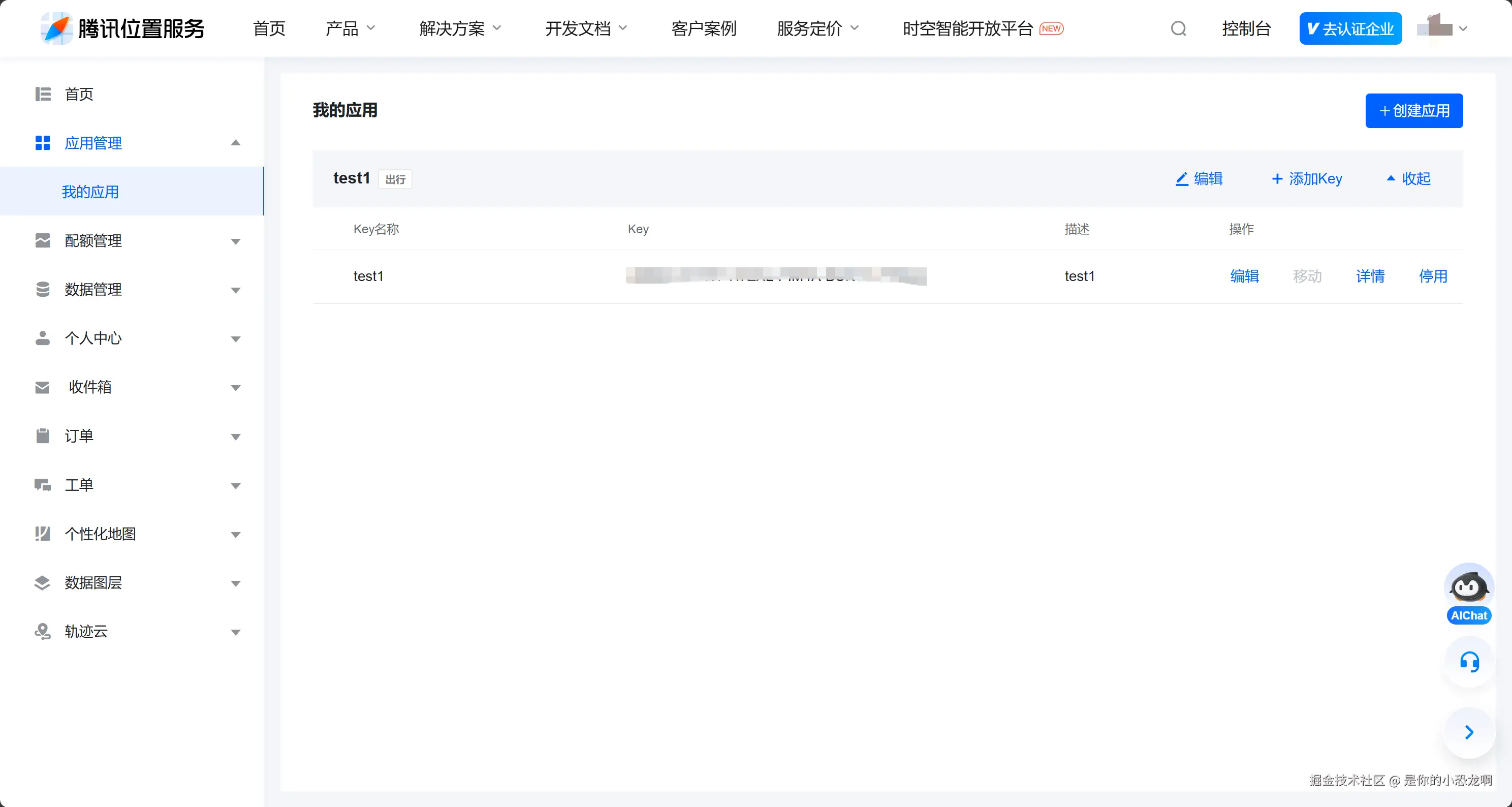1512x807 pixels.
Task: Select 我的应用 in the sidebar
Action: tap(90, 192)
